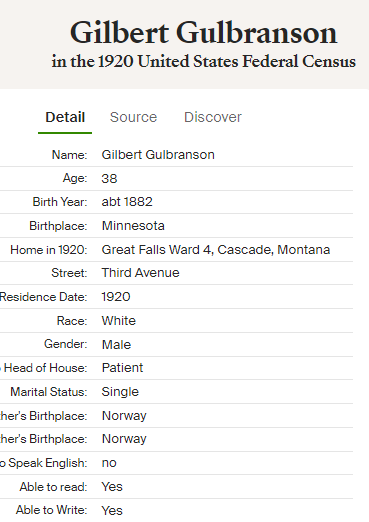Click the Race value White
The height and width of the screenshot is (522, 369).
(x=119, y=321)
